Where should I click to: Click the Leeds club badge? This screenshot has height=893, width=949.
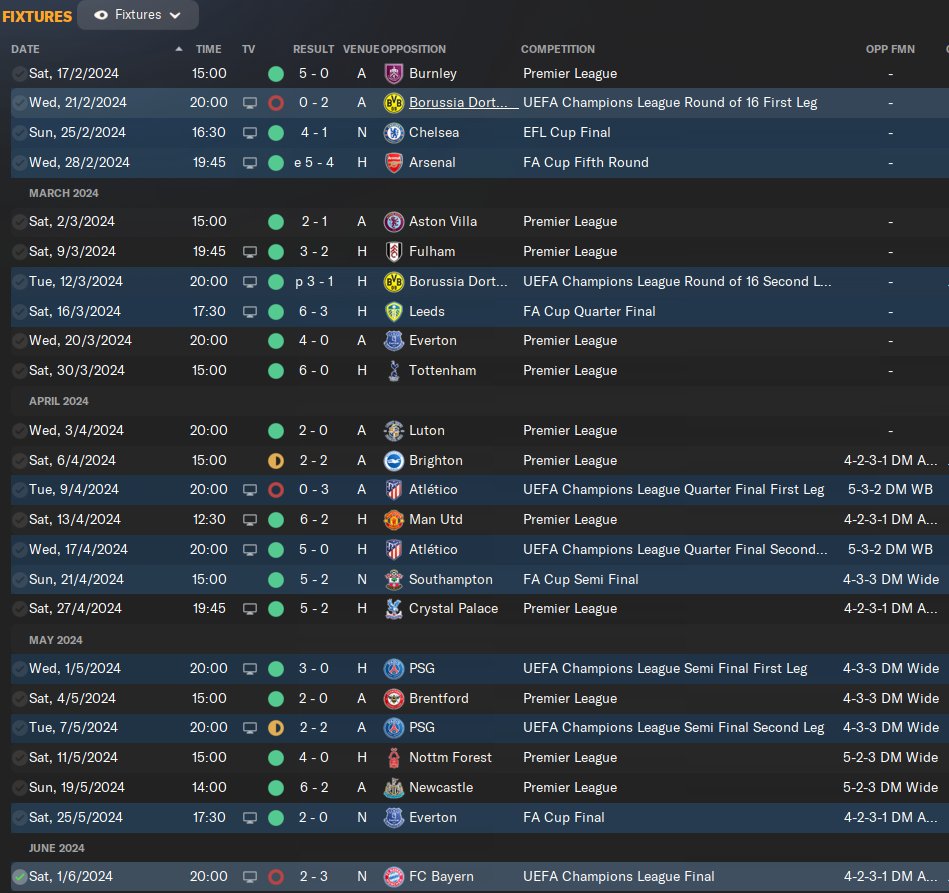tap(394, 311)
